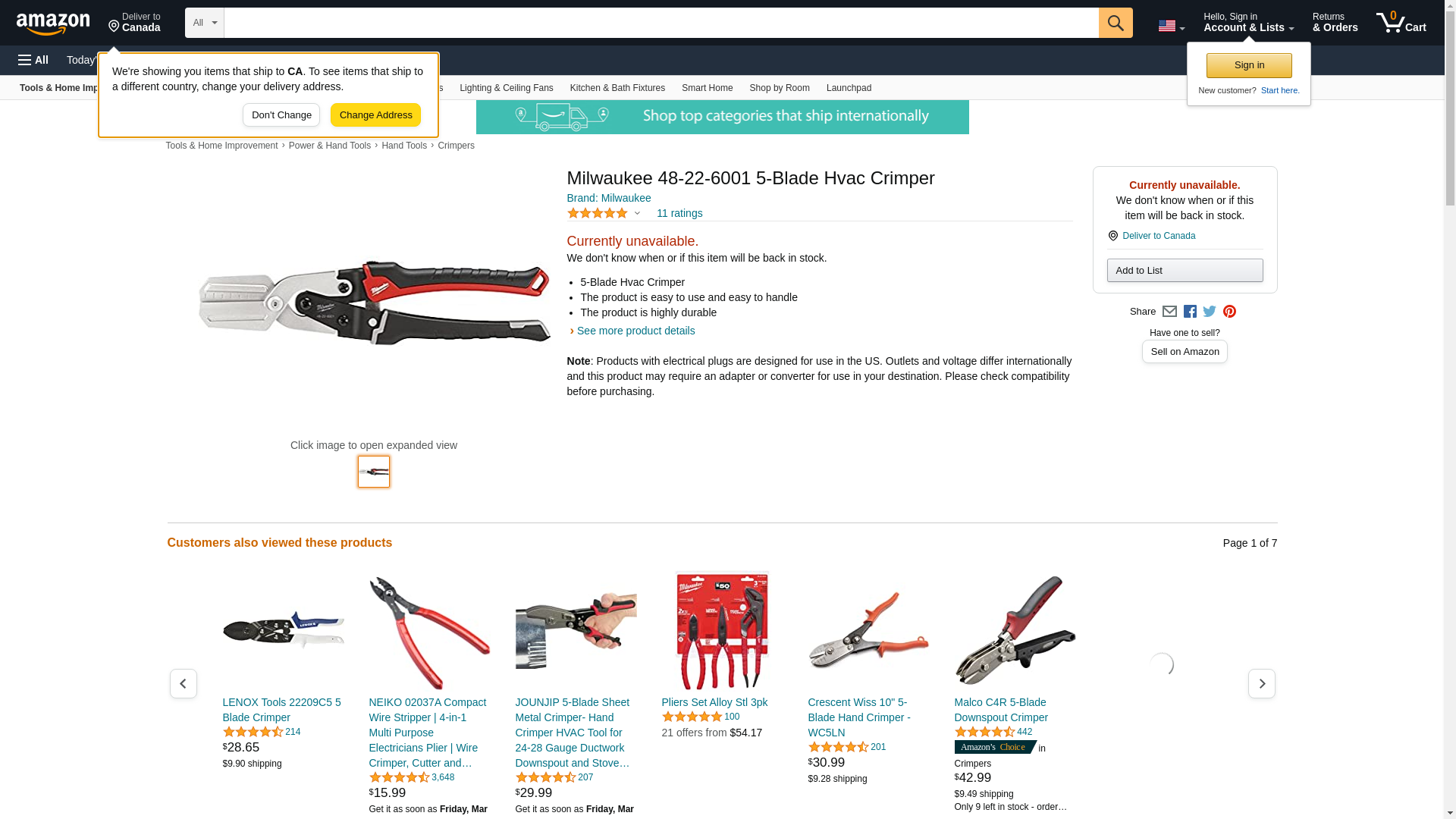1456x819 pixels.
Task: Open the 11 ratings link
Action: click(x=679, y=213)
